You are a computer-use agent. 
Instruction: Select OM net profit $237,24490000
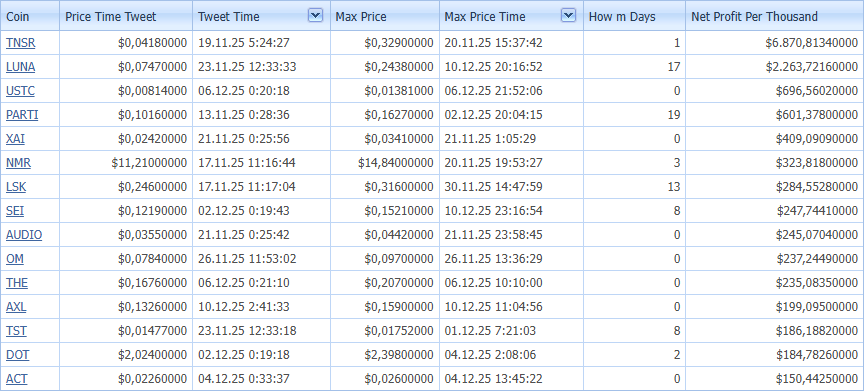(x=817, y=259)
